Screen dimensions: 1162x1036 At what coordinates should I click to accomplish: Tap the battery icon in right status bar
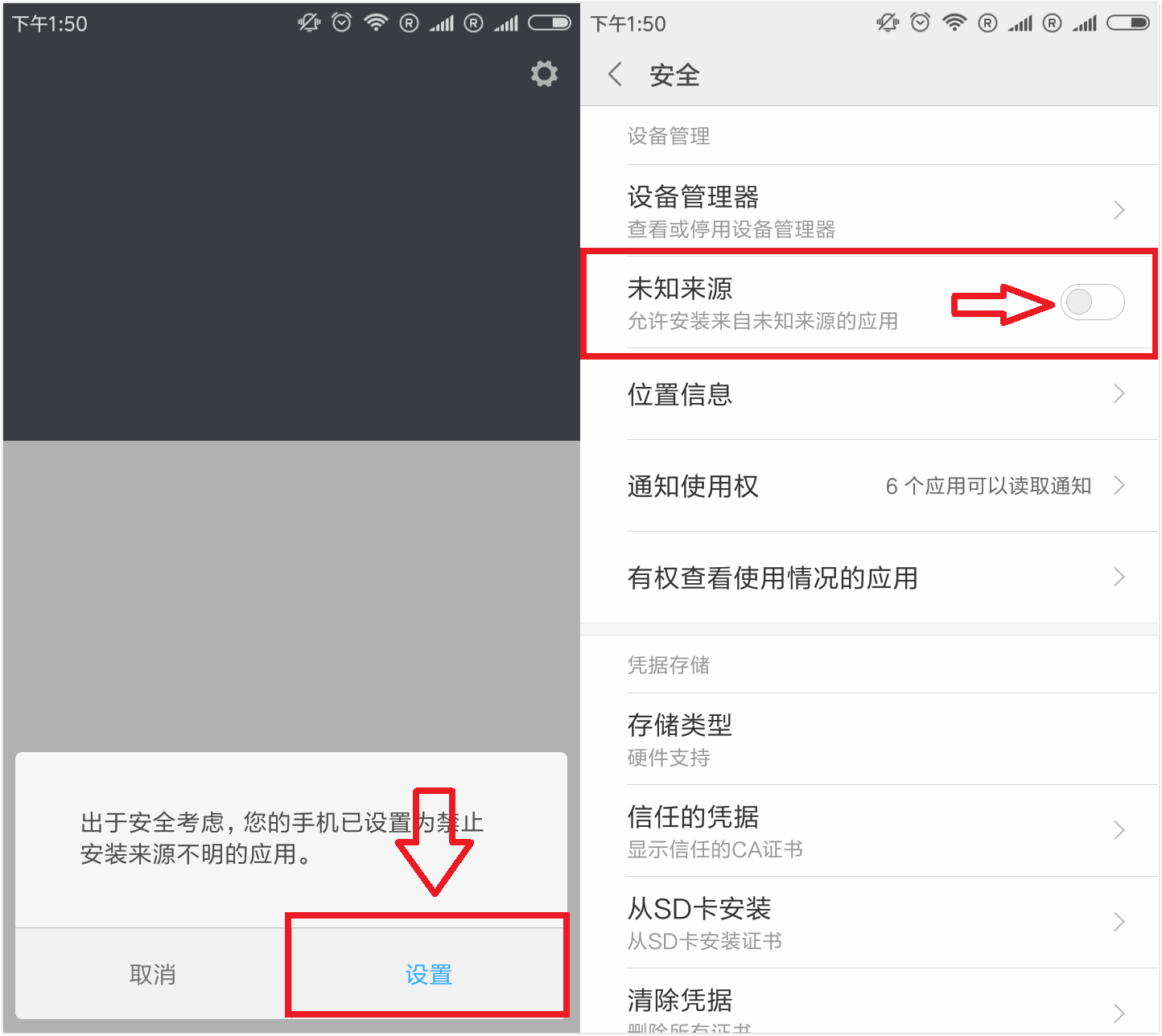tap(1128, 23)
